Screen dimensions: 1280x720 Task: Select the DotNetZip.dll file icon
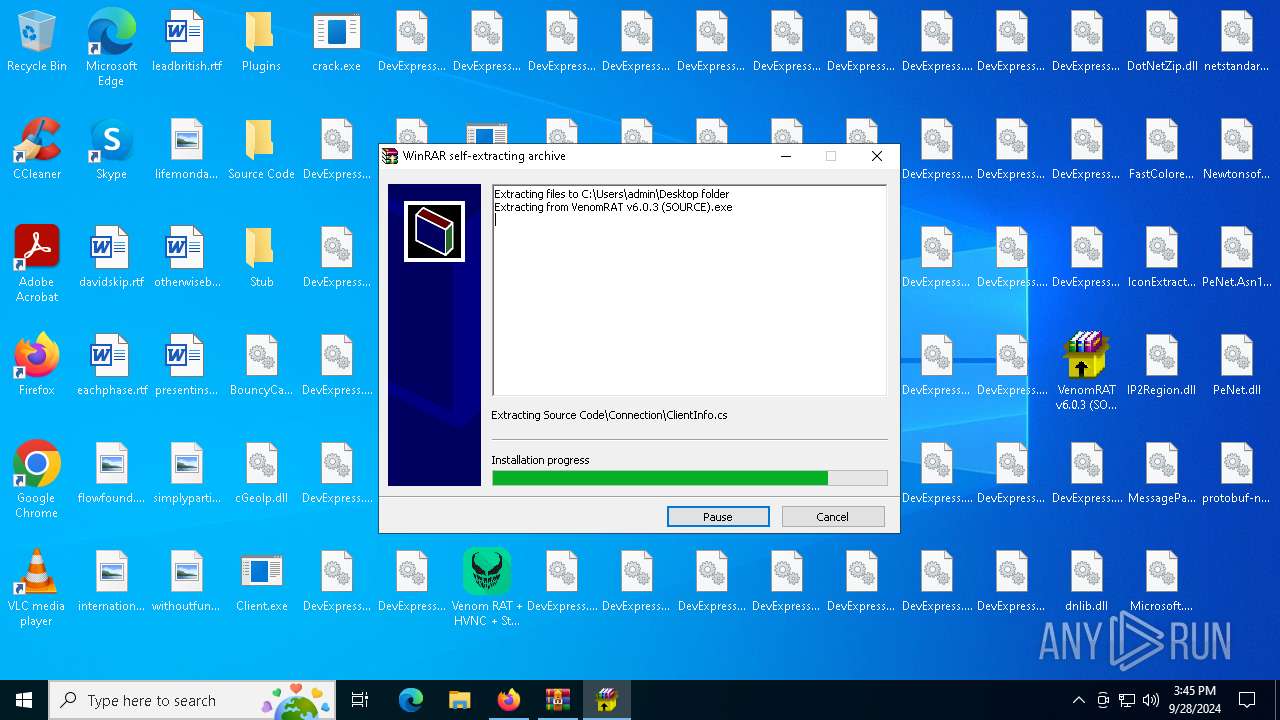pos(1161,41)
